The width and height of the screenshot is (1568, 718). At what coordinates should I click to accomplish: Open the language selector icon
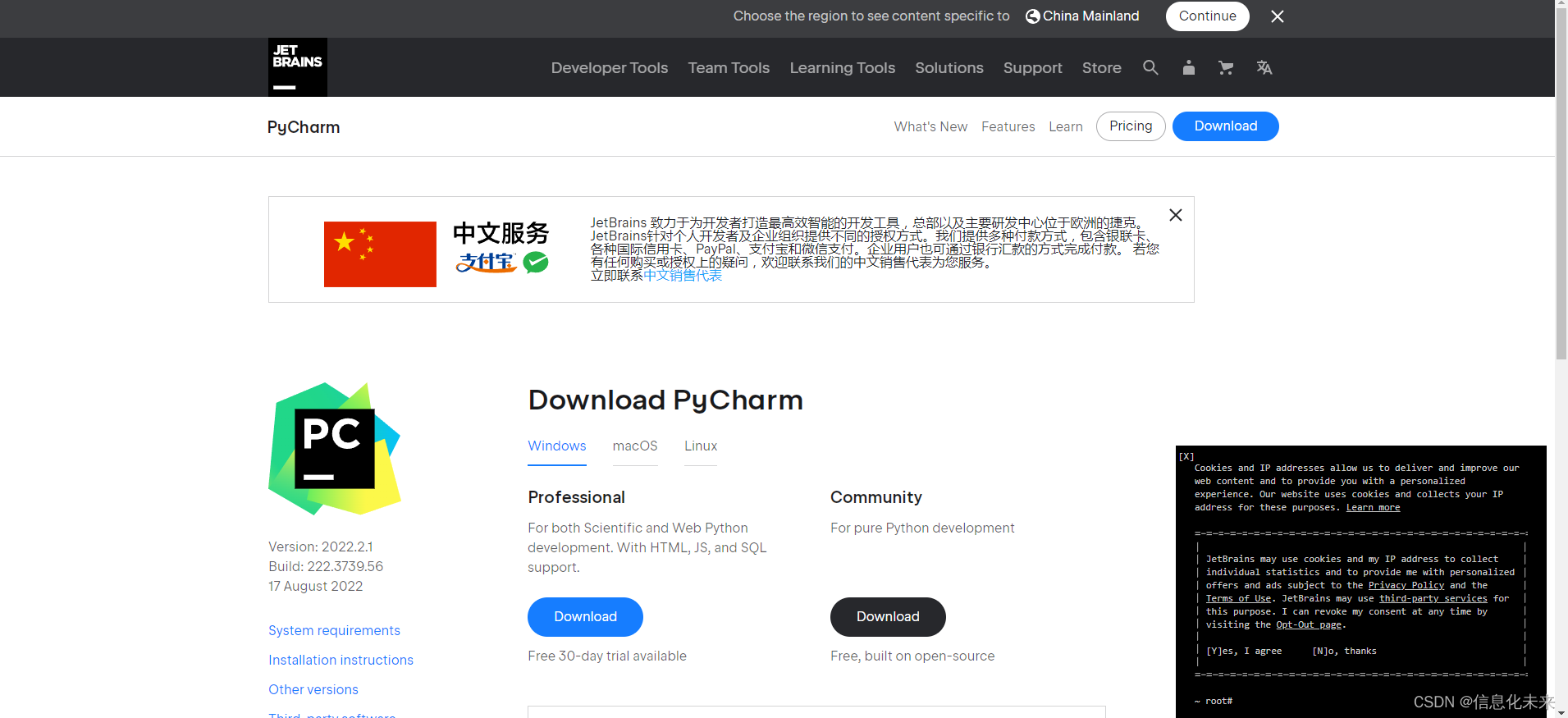(x=1264, y=67)
